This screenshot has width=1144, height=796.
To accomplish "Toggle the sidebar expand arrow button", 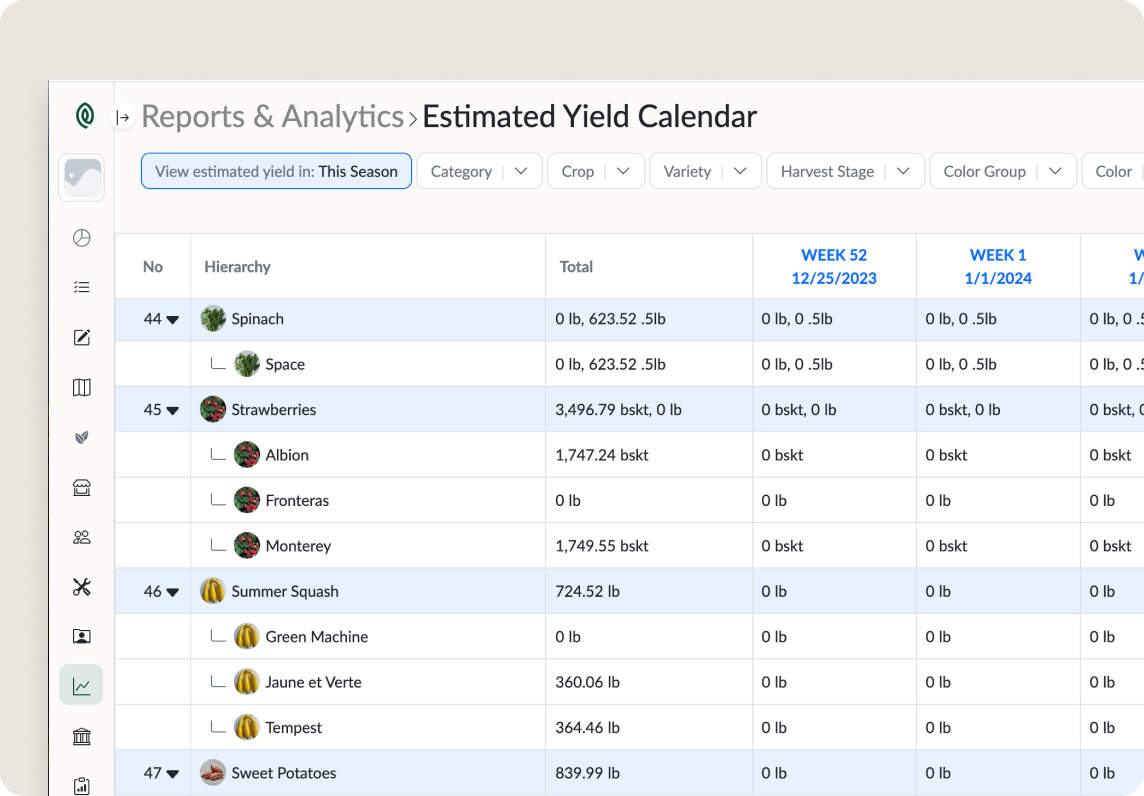I will click(x=123, y=117).
